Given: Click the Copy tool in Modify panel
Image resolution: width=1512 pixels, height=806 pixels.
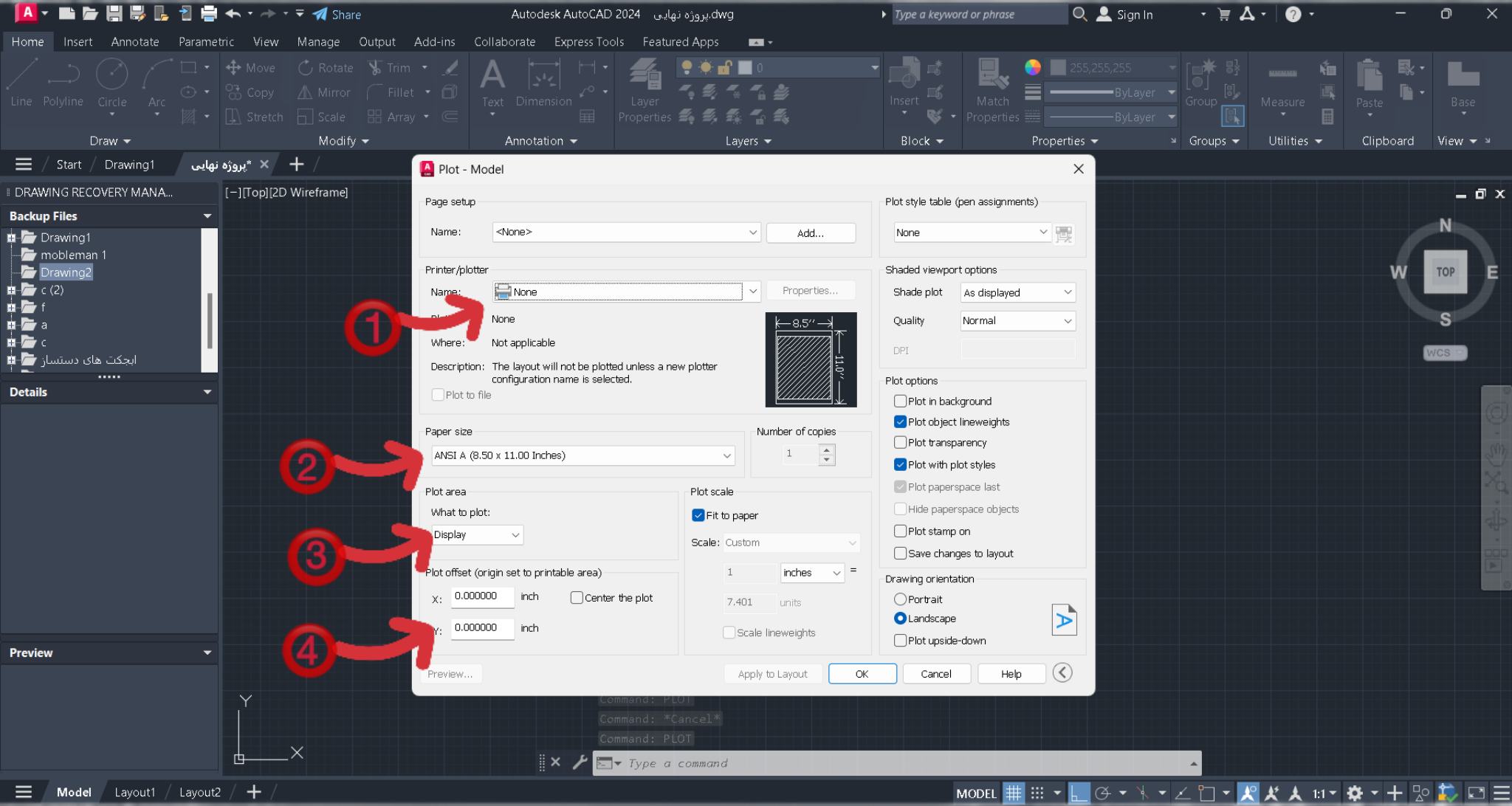Looking at the screenshot, I should click(251, 92).
